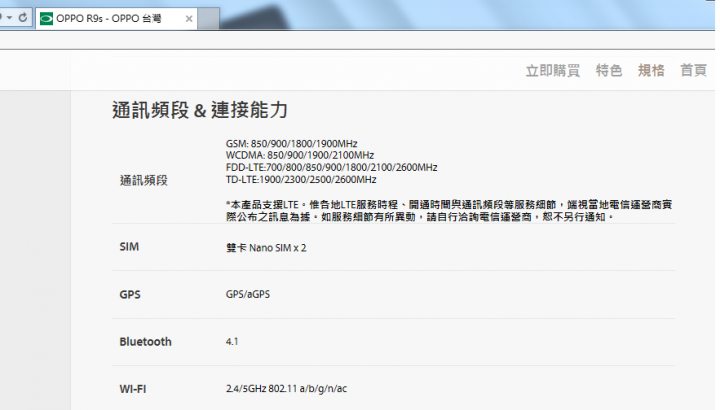Close the OPPO R9s tab

tap(189, 19)
